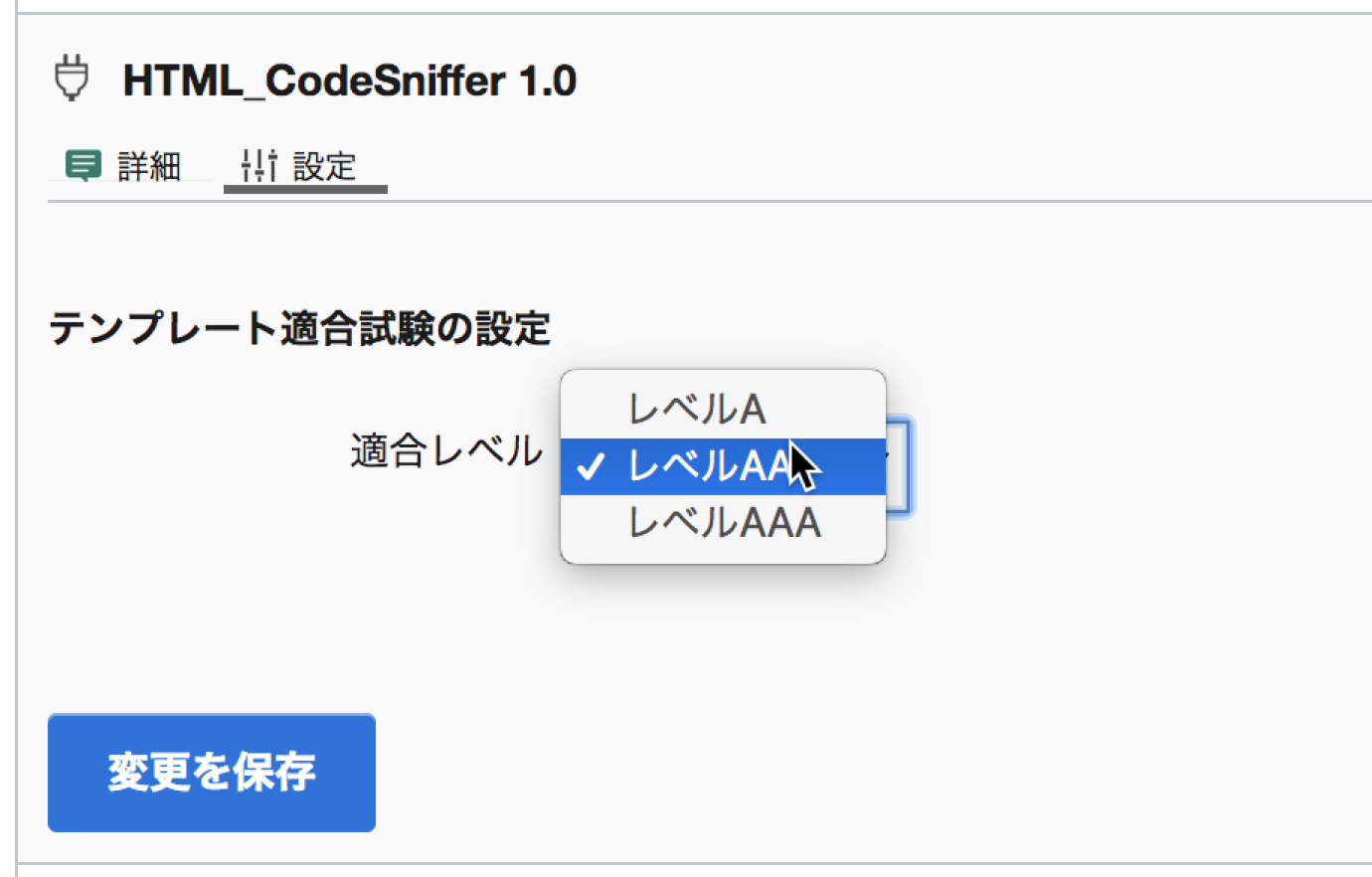The image size is (1372, 877).
Task: Click the HTML_CodeSniffer 1.0 title
Action: [x=348, y=80]
